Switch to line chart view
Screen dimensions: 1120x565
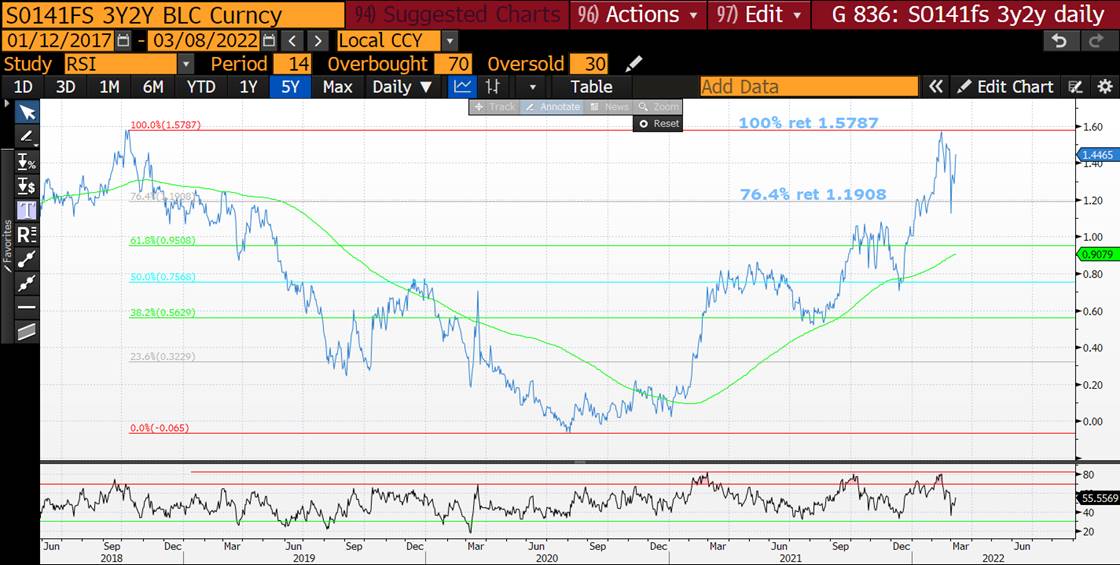coord(463,87)
